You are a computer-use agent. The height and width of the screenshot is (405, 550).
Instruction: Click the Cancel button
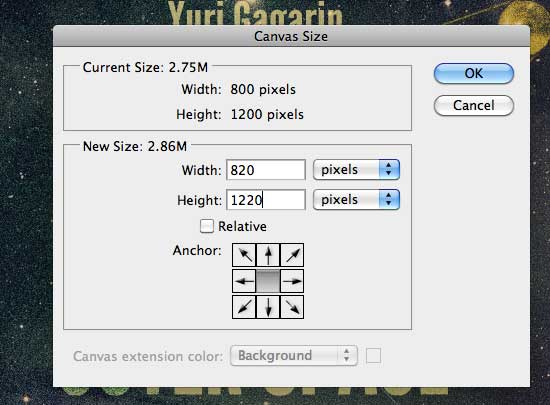(474, 105)
